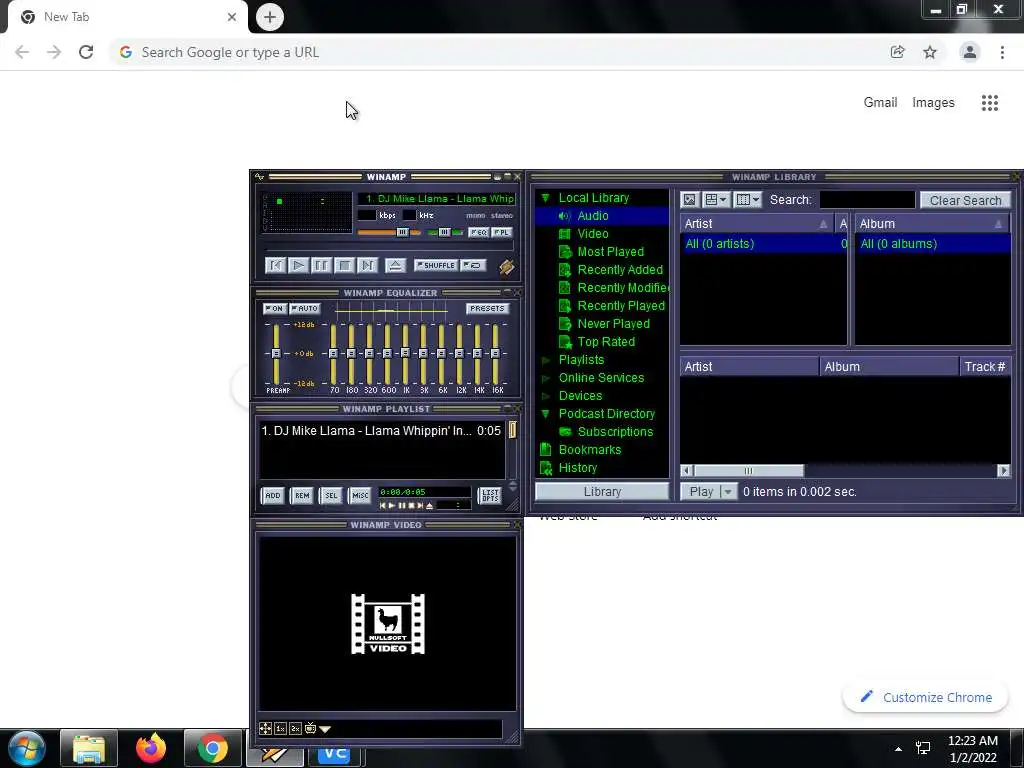Viewport: 1024px width, 768px height.
Task: Click the Winamp lightning bolt logo icon
Action: [507, 266]
